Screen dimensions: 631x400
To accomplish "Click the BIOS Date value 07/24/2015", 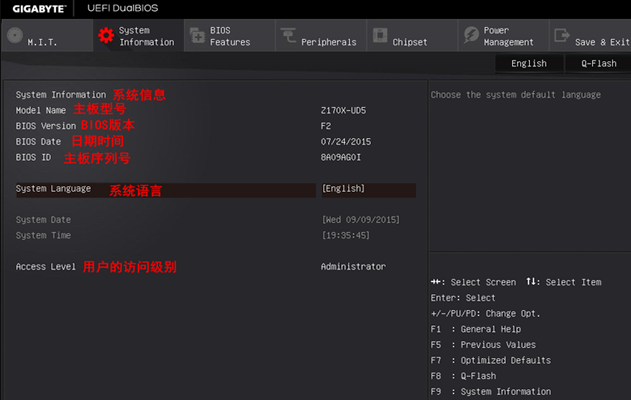I will [346, 142].
